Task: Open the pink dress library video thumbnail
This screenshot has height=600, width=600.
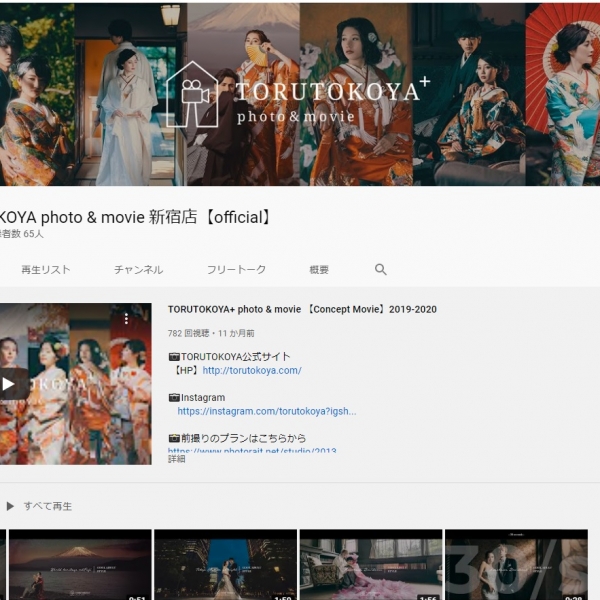Action: (371, 565)
